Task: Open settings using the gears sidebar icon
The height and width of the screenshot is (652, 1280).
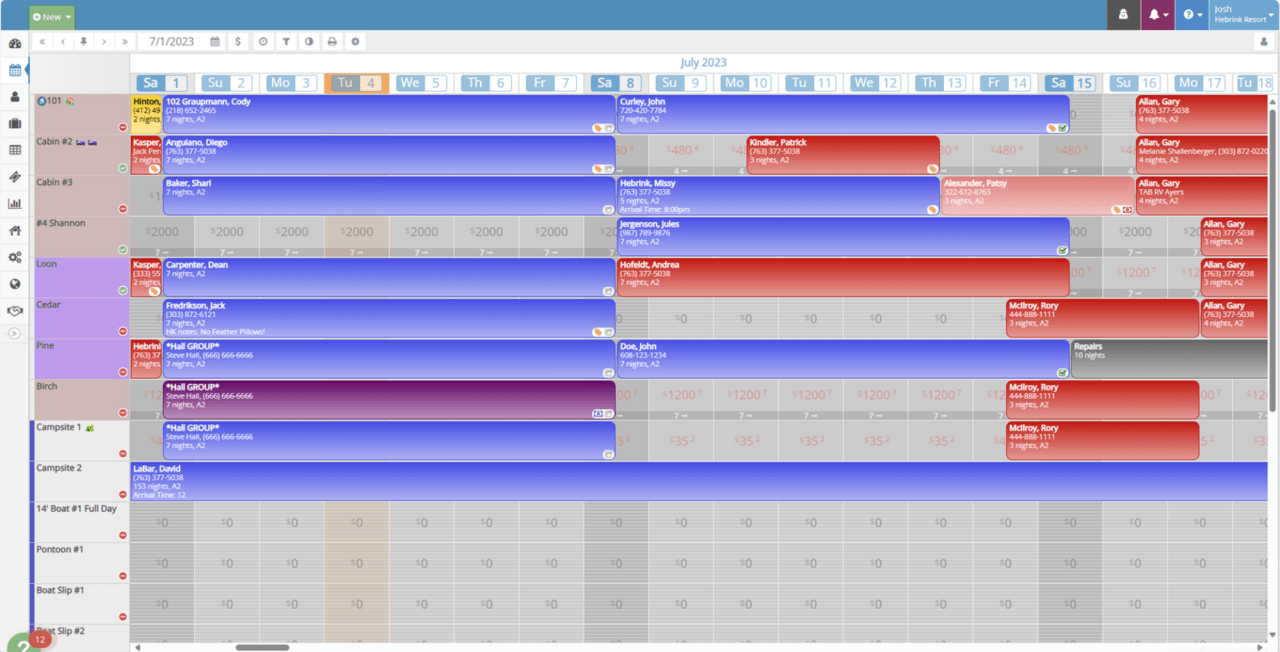Action: tap(14, 258)
